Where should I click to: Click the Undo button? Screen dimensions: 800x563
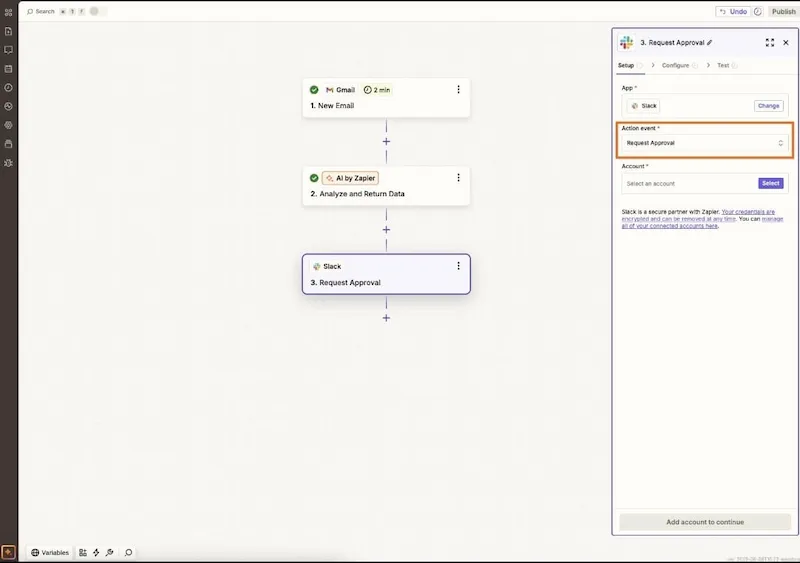(733, 11)
